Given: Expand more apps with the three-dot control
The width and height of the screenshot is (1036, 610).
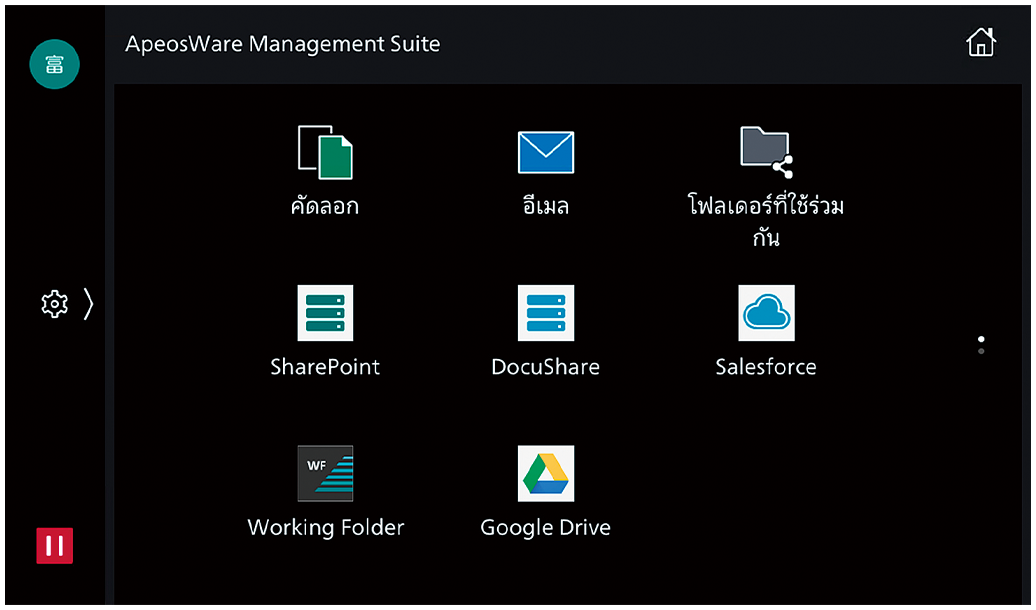Looking at the screenshot, I should point(981,344).
